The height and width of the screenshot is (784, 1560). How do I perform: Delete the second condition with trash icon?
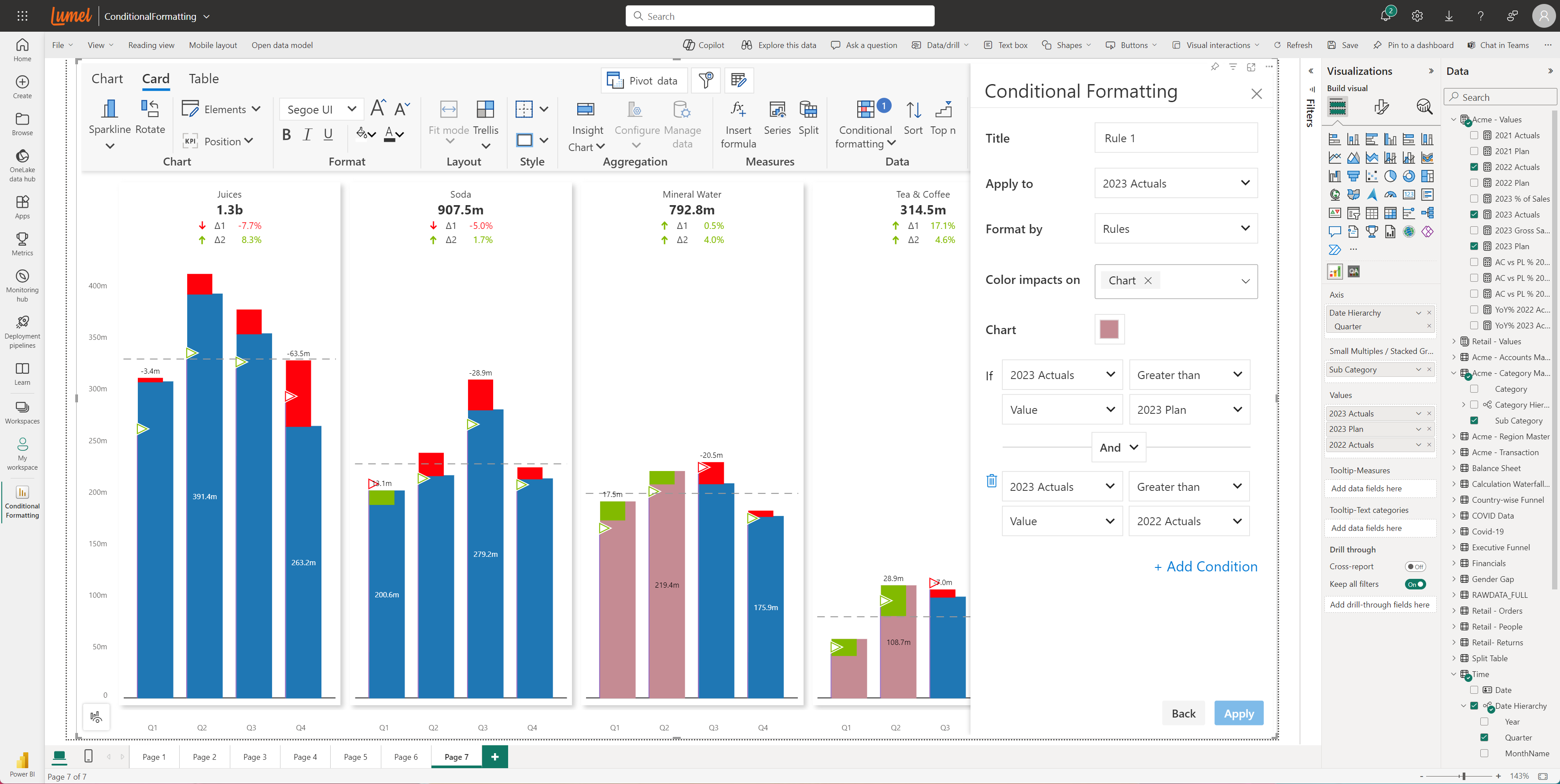pos(992,481)
